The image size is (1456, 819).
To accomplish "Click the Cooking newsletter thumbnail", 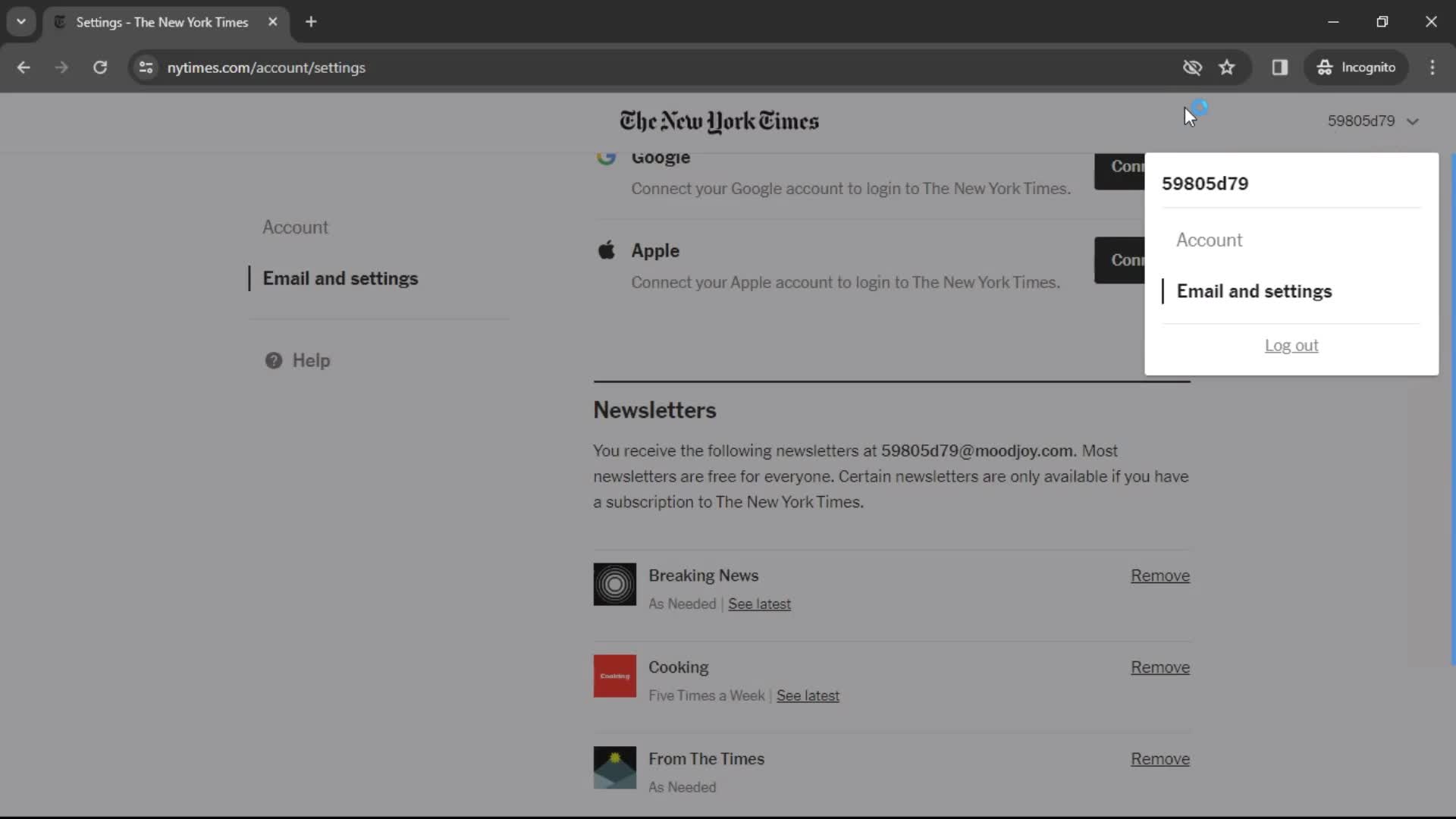I will pos(614,676).
